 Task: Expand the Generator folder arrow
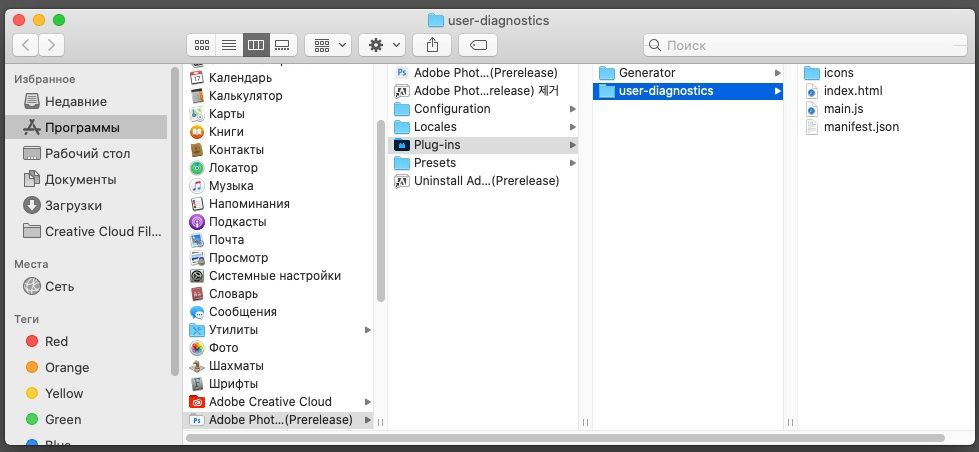[x=777, y=72]
